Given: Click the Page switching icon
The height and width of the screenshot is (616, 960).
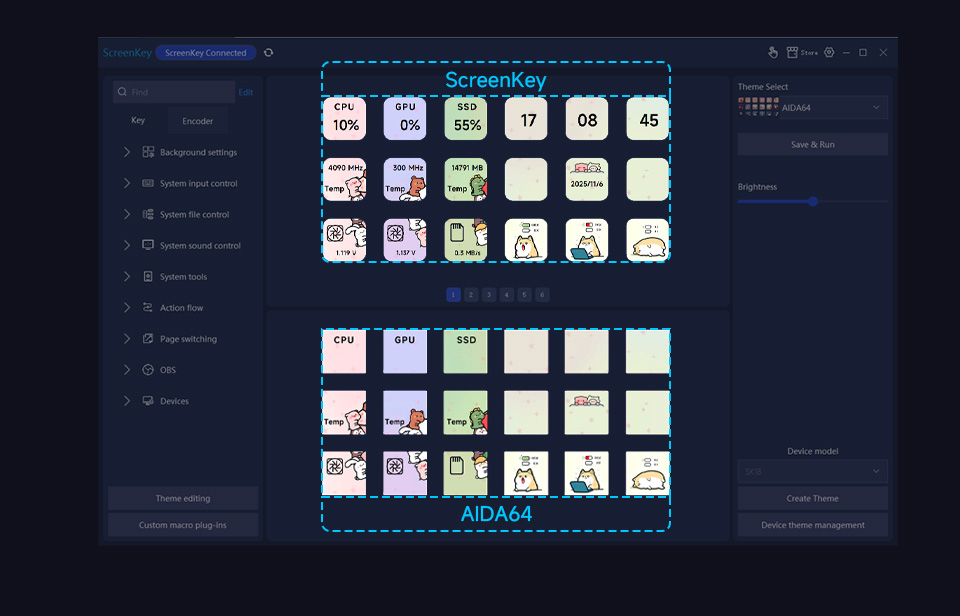Looking at the screenshot, I should [148, 339].
